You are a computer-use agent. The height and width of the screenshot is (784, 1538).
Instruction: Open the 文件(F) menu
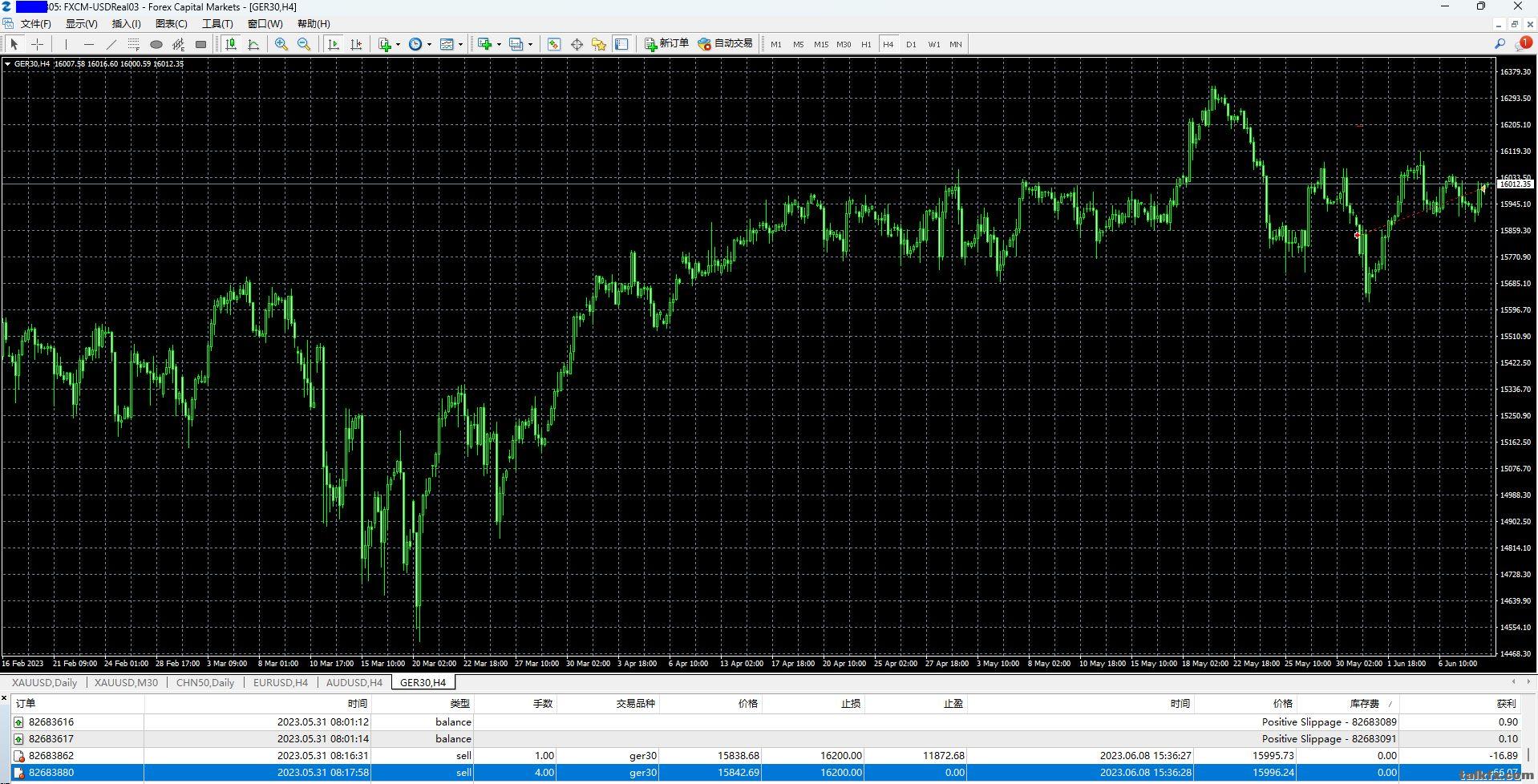click(35, 24)
